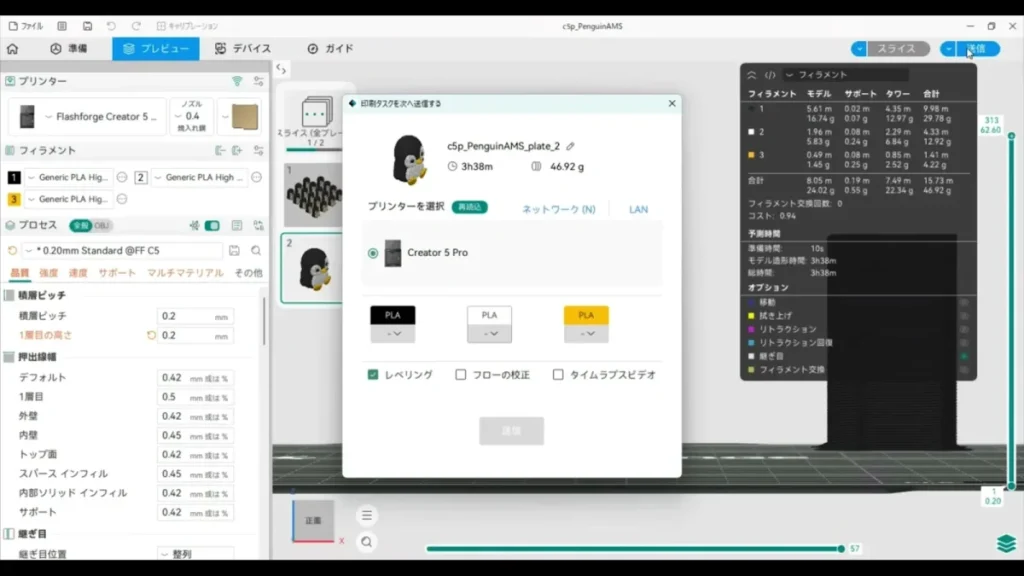Open printer settings icon in プリンター header
The height and width of the screenshot is (576, 1024).
click(x=259, y=81)
